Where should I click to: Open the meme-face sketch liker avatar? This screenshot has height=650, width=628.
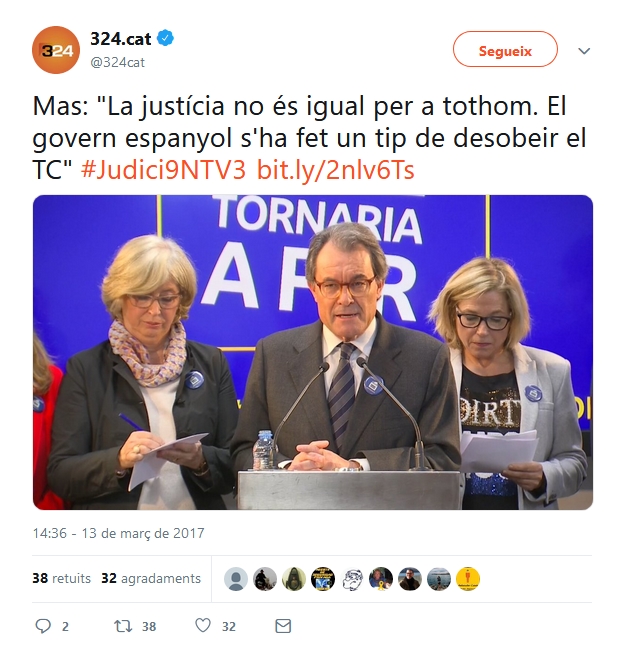(352, 579)
